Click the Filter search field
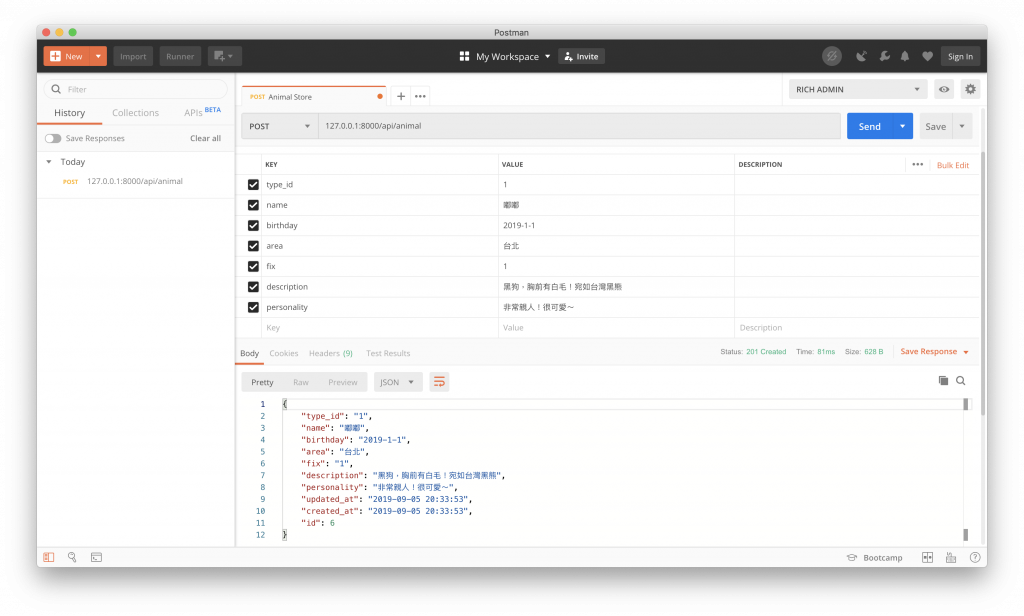Viewport: 1024px width, 616px height. point(136,89)
